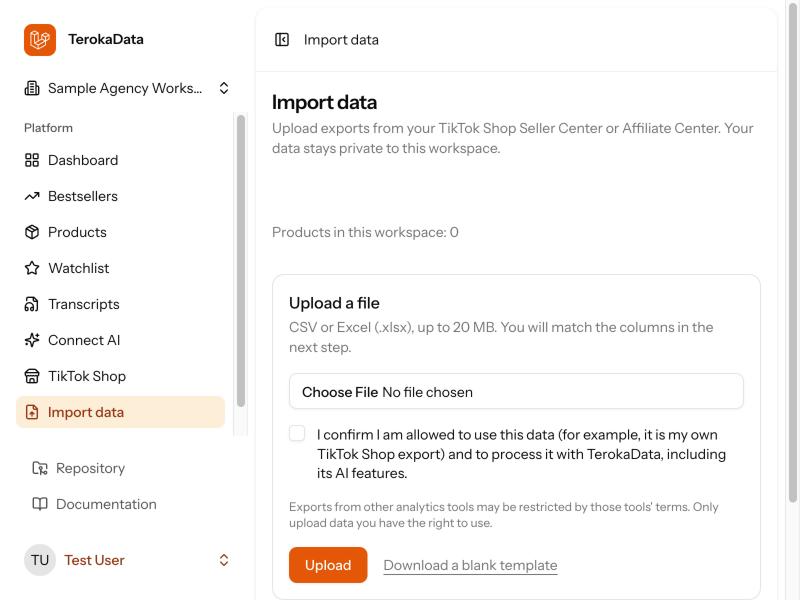Open the Transcripts page

pos(120,304)
